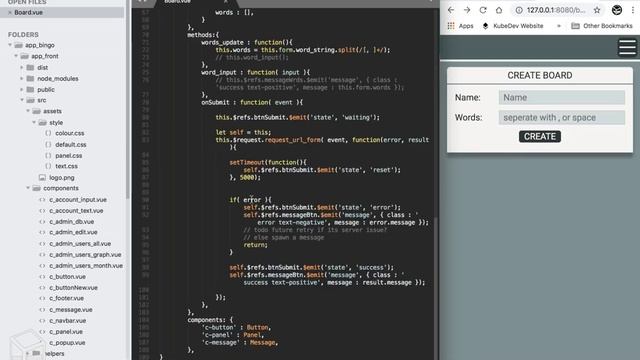Screen dimensions: 640x360
Task: Open c_button.vue file
Action: pyautogui.click(x=67, y=276)
